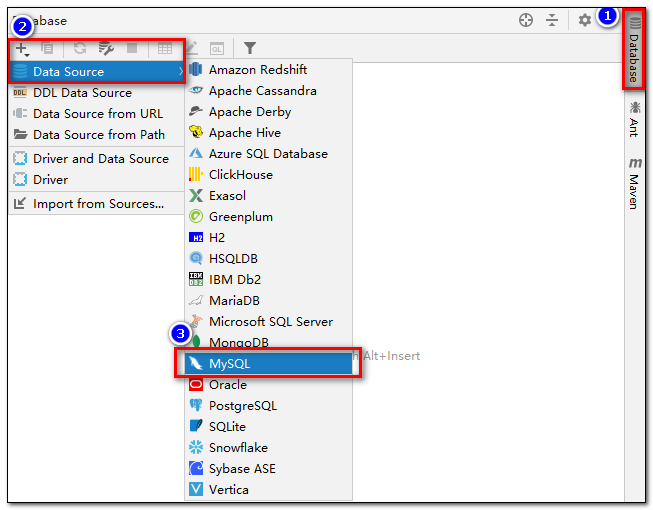Click the PostgreSQL elephant icon
The height and width of the screenshot is (510, 653).
click(196, 406)
